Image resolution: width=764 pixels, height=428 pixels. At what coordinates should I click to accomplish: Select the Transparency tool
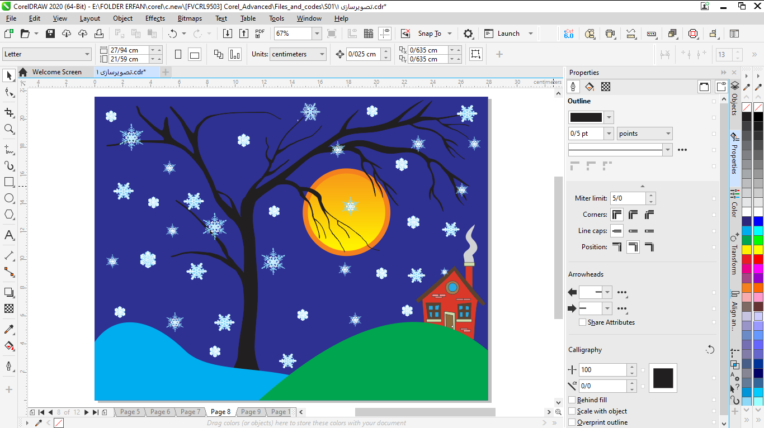(x=9, y=309)
